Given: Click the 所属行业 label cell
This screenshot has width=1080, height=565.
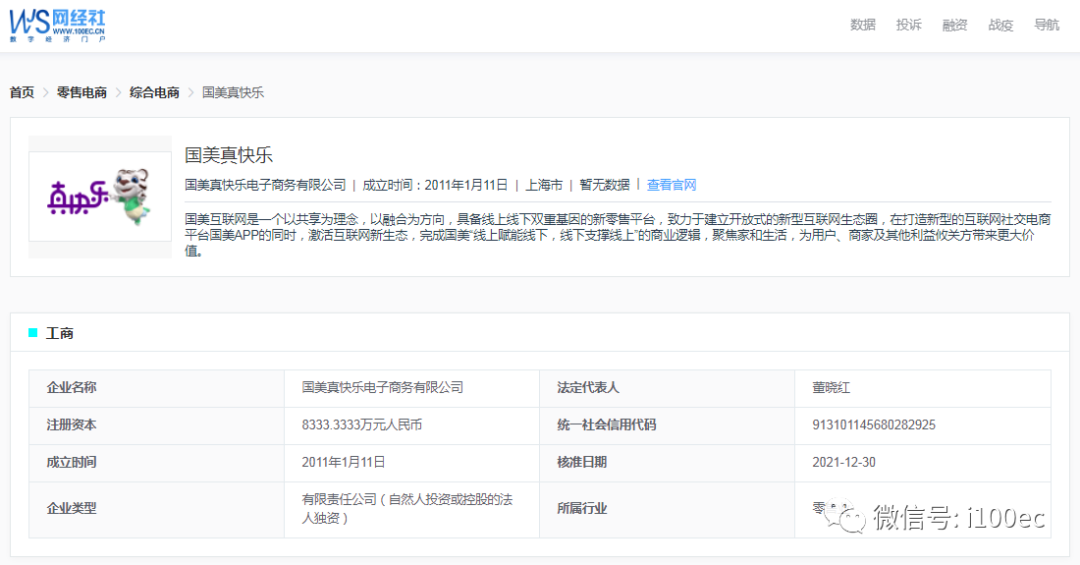Looking at the screenshot, I should pos(667,509).
